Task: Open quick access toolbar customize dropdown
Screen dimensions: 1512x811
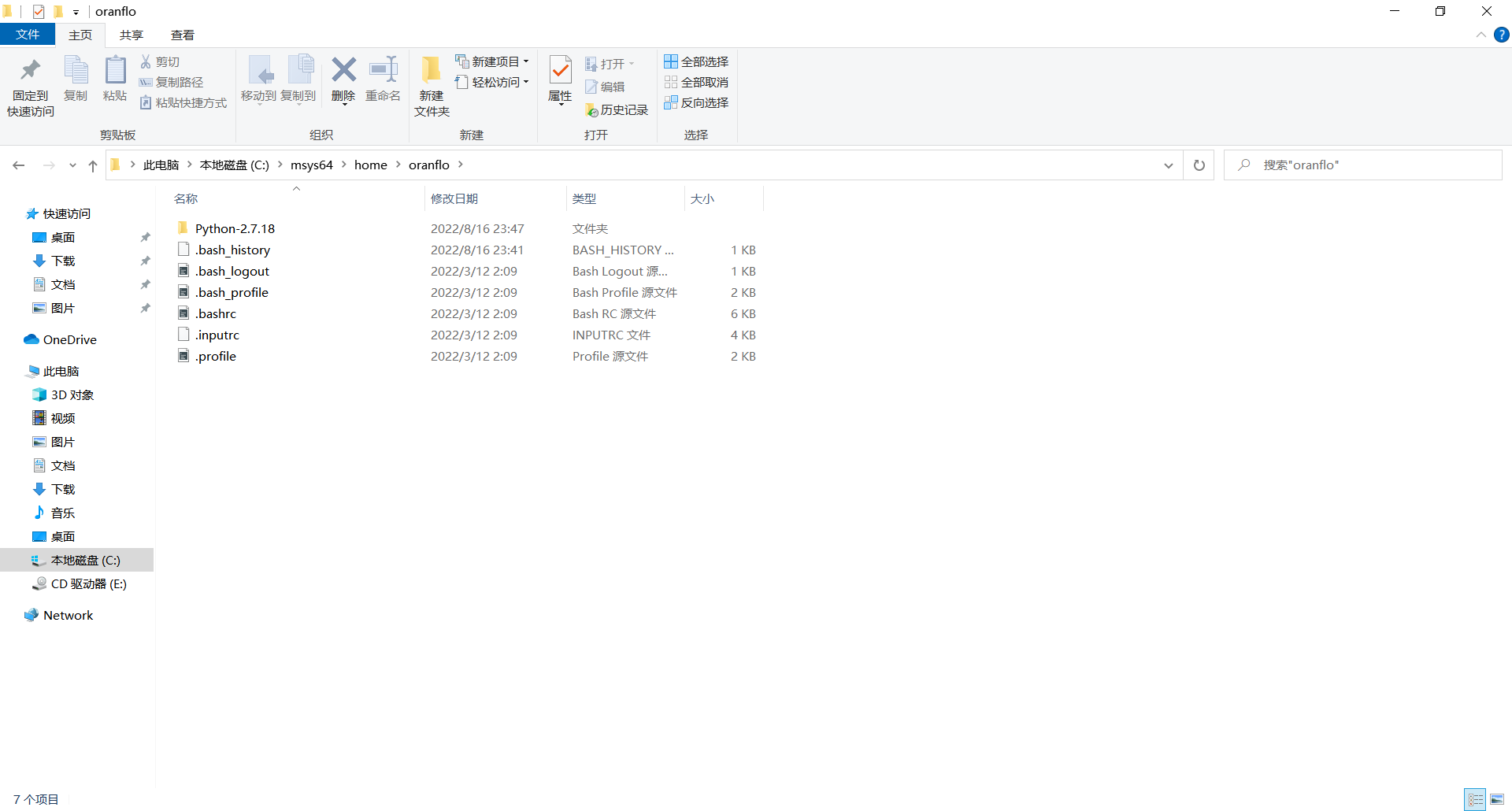Action: (x=76, y=12)
